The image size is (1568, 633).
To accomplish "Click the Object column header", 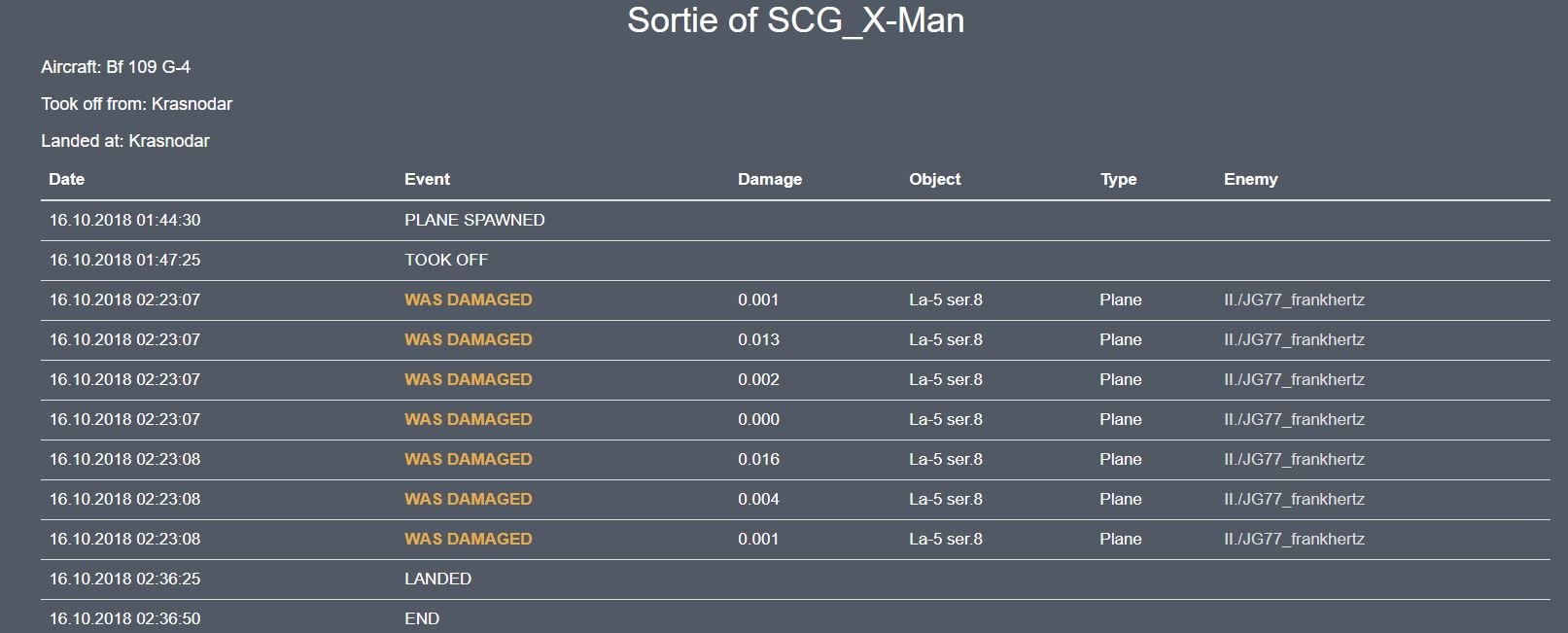I will [x=934, y=179].
